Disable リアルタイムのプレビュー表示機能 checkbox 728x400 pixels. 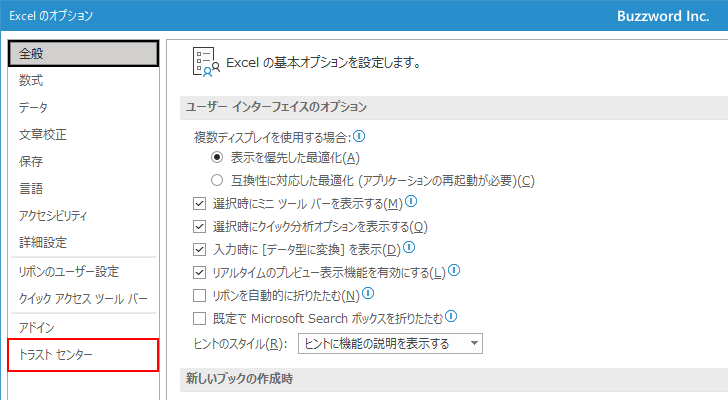coord(200,272)
